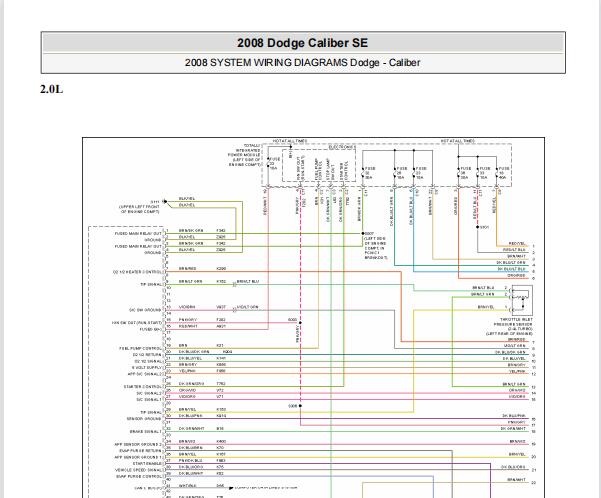Screen dimensions: 601x498
Task: Click the "2008 Dodge Caliber SE" title
Action: [302, 43]
